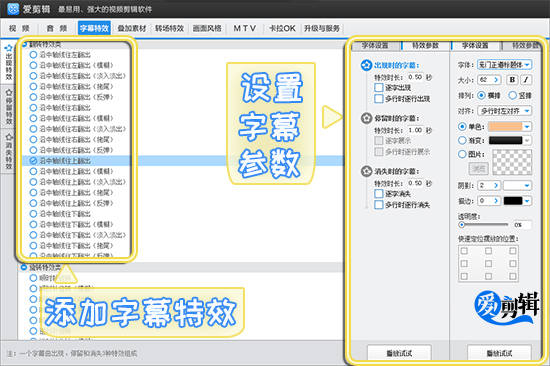
Task: Click the black 渐变 gradient swatch
Action: (x=505, y=140)
